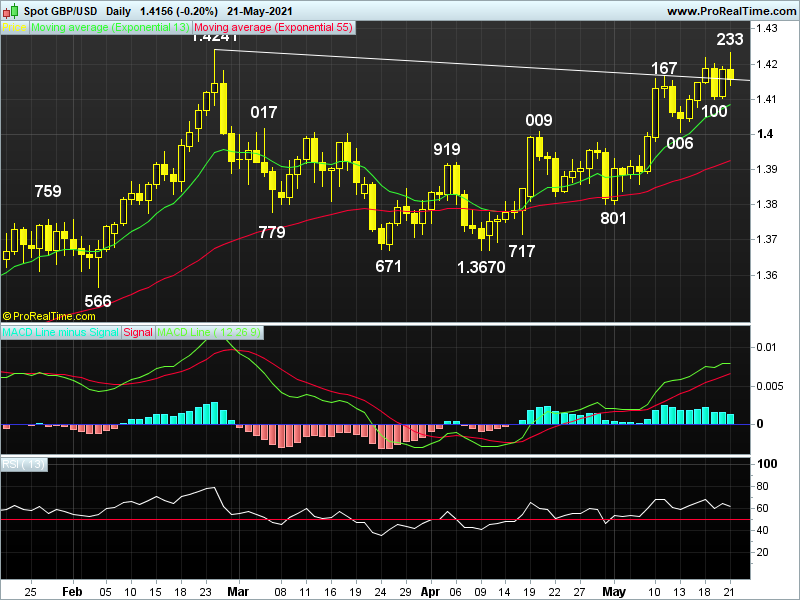Click the '009' price annotation
The width and height of the screenshot is (800, 600).
[x=539, y=120]
